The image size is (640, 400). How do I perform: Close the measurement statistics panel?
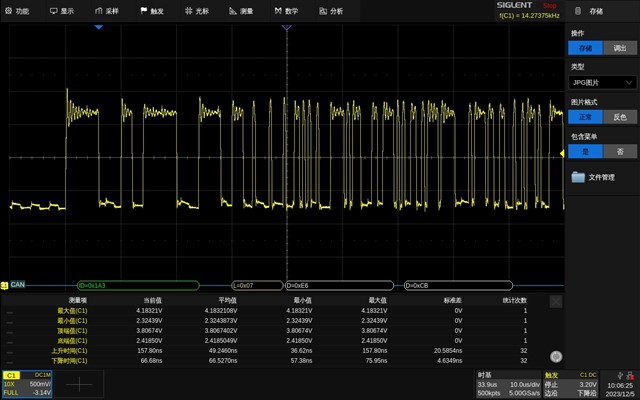[x=556, y=302]
